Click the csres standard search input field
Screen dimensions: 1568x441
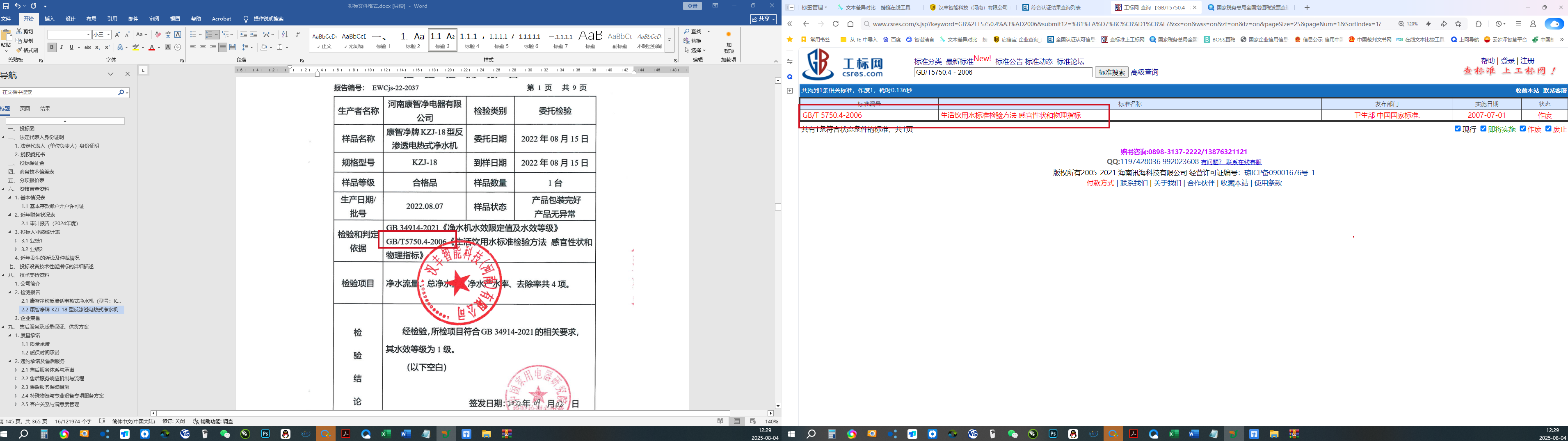[1003, 72]
